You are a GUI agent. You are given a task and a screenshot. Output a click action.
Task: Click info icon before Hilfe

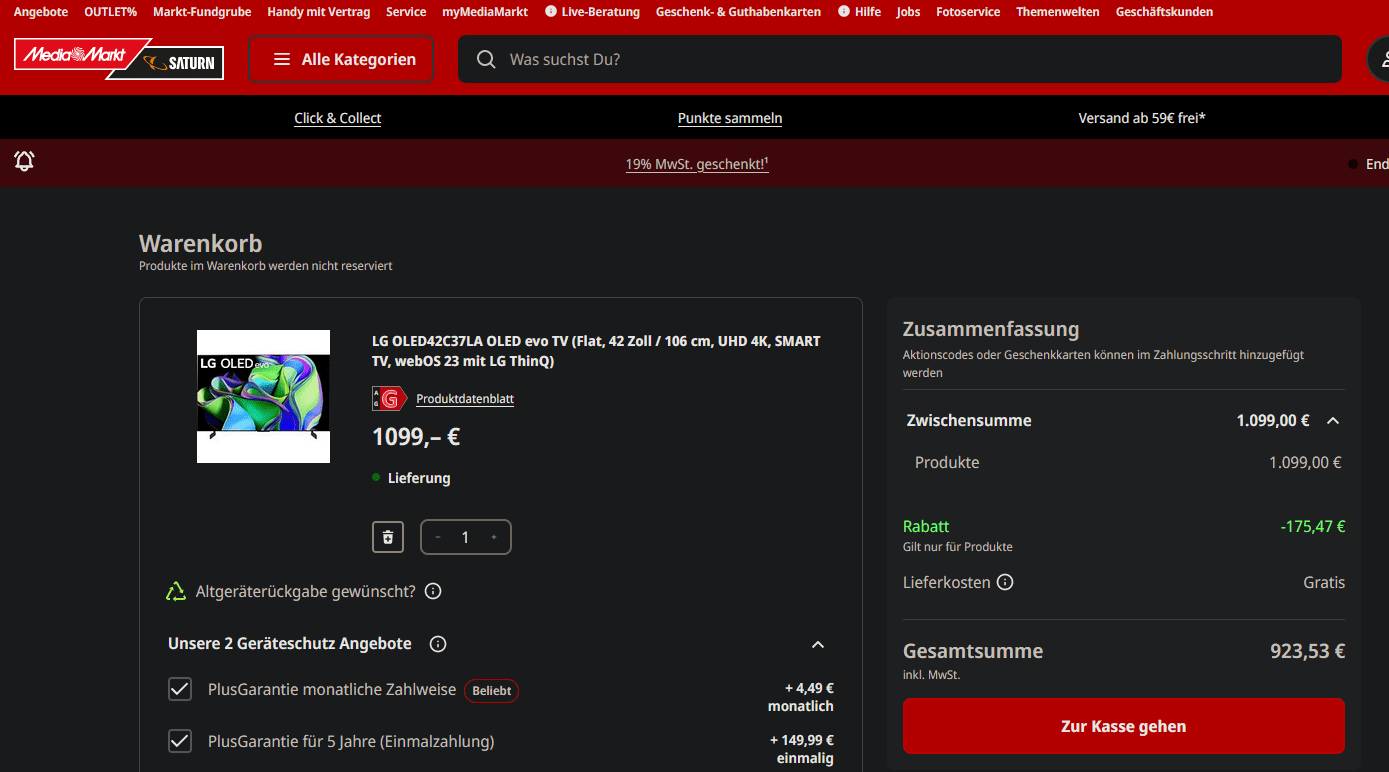844,12
